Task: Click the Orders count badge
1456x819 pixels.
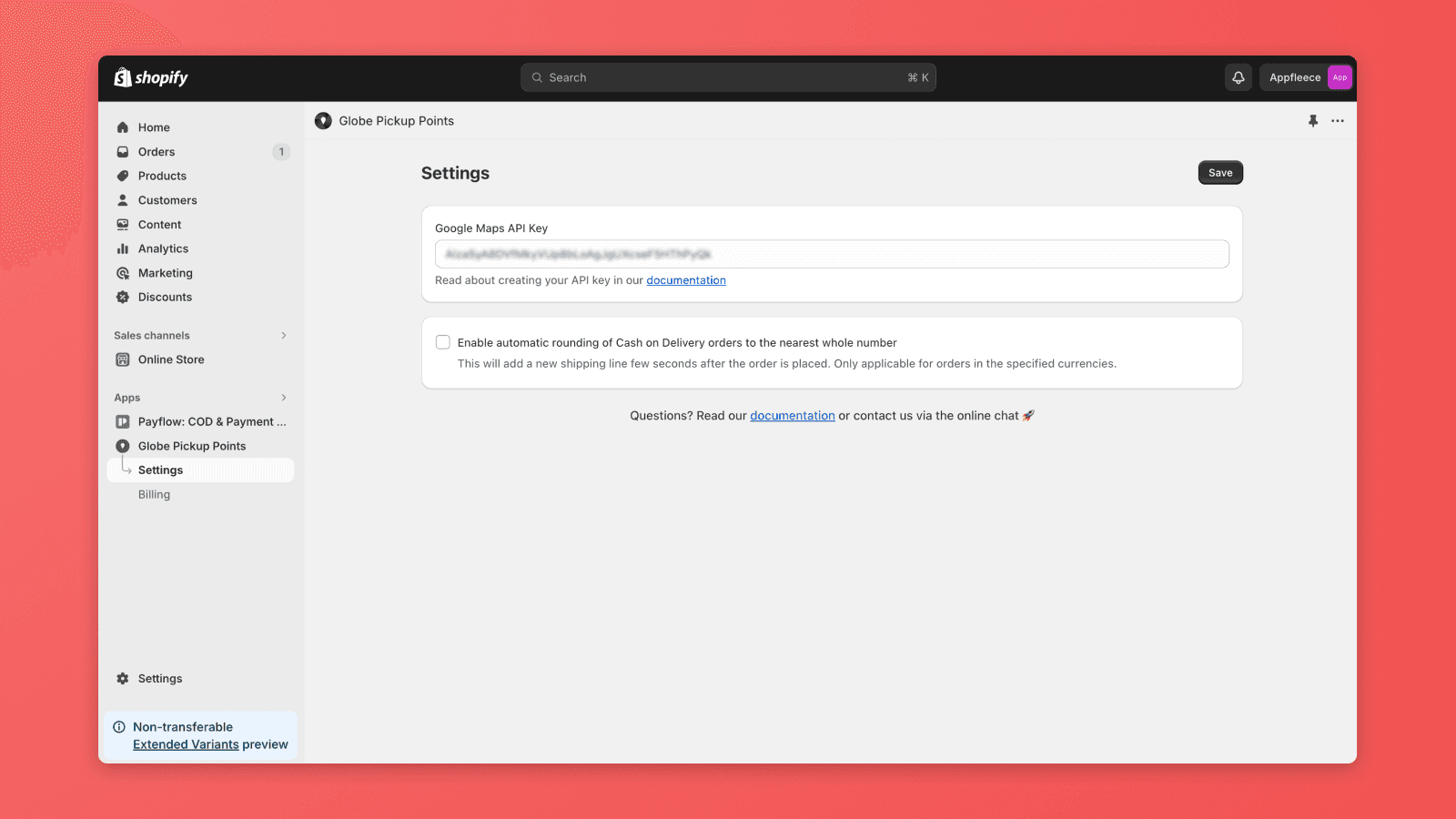Action: [281, 152]
